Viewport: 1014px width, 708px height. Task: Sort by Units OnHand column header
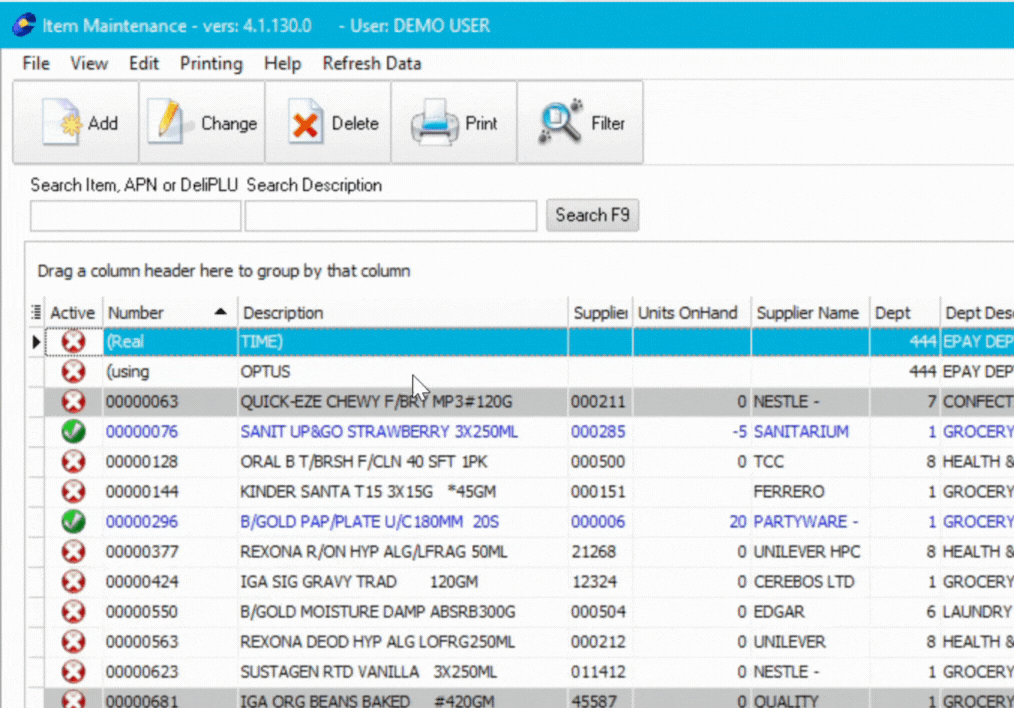pyautogui.click(x=691, y=313)
